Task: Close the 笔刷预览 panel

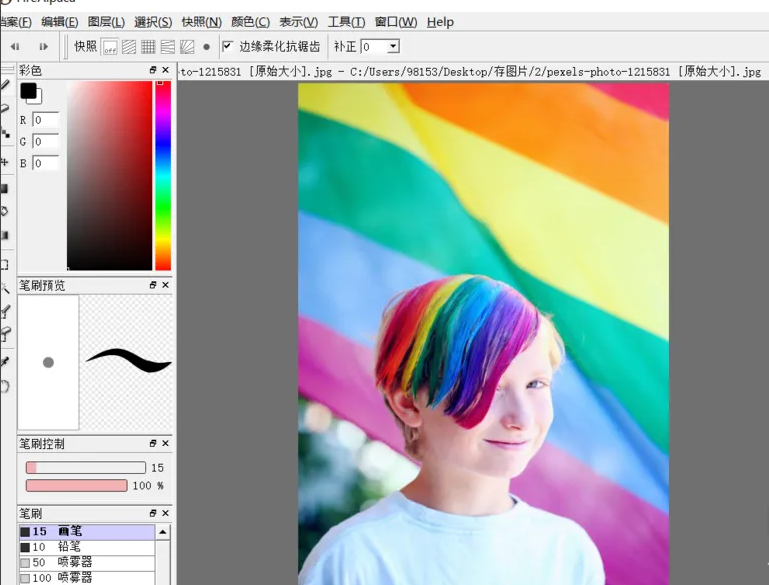Action: pos(165,285)
